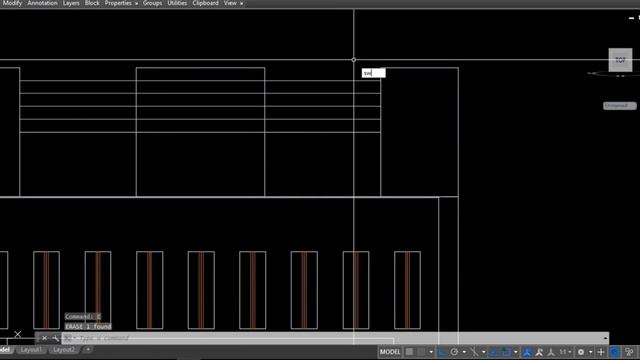Screen dimensions: 640x360
Task: Switch to the Layout1 tab
Action: pos(31,350)
